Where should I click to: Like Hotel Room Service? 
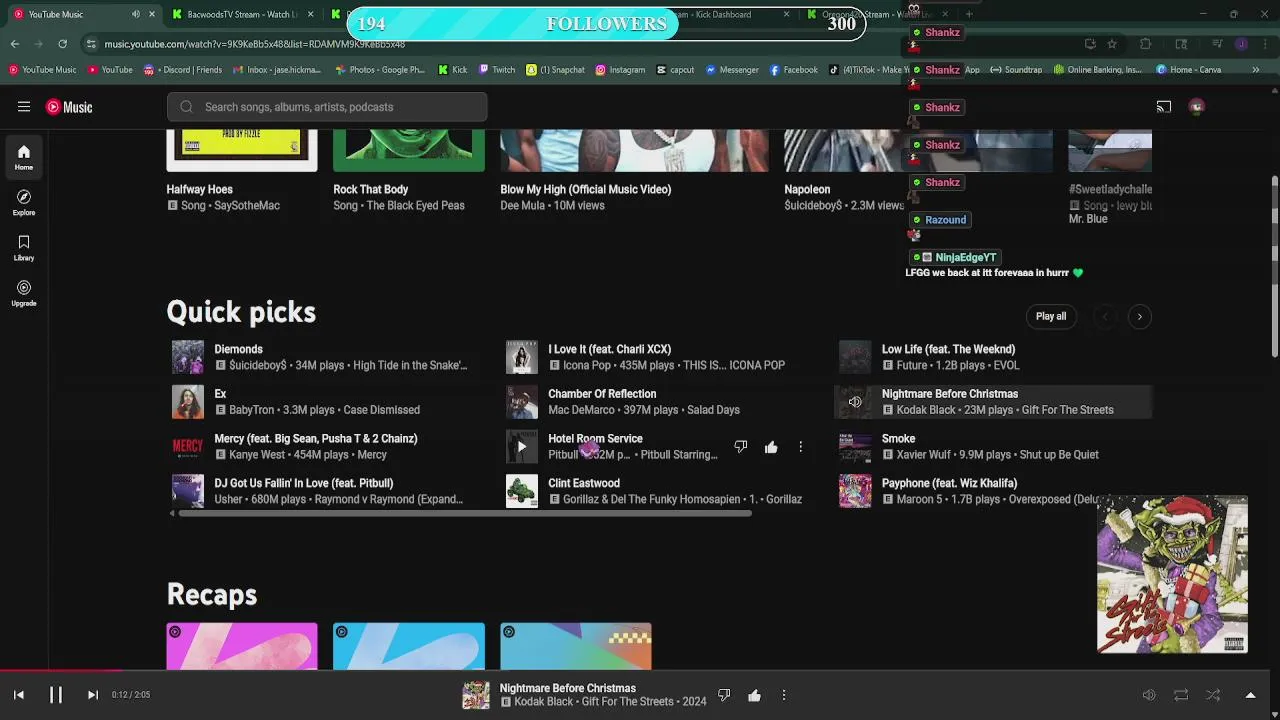[x=771, y=447]
